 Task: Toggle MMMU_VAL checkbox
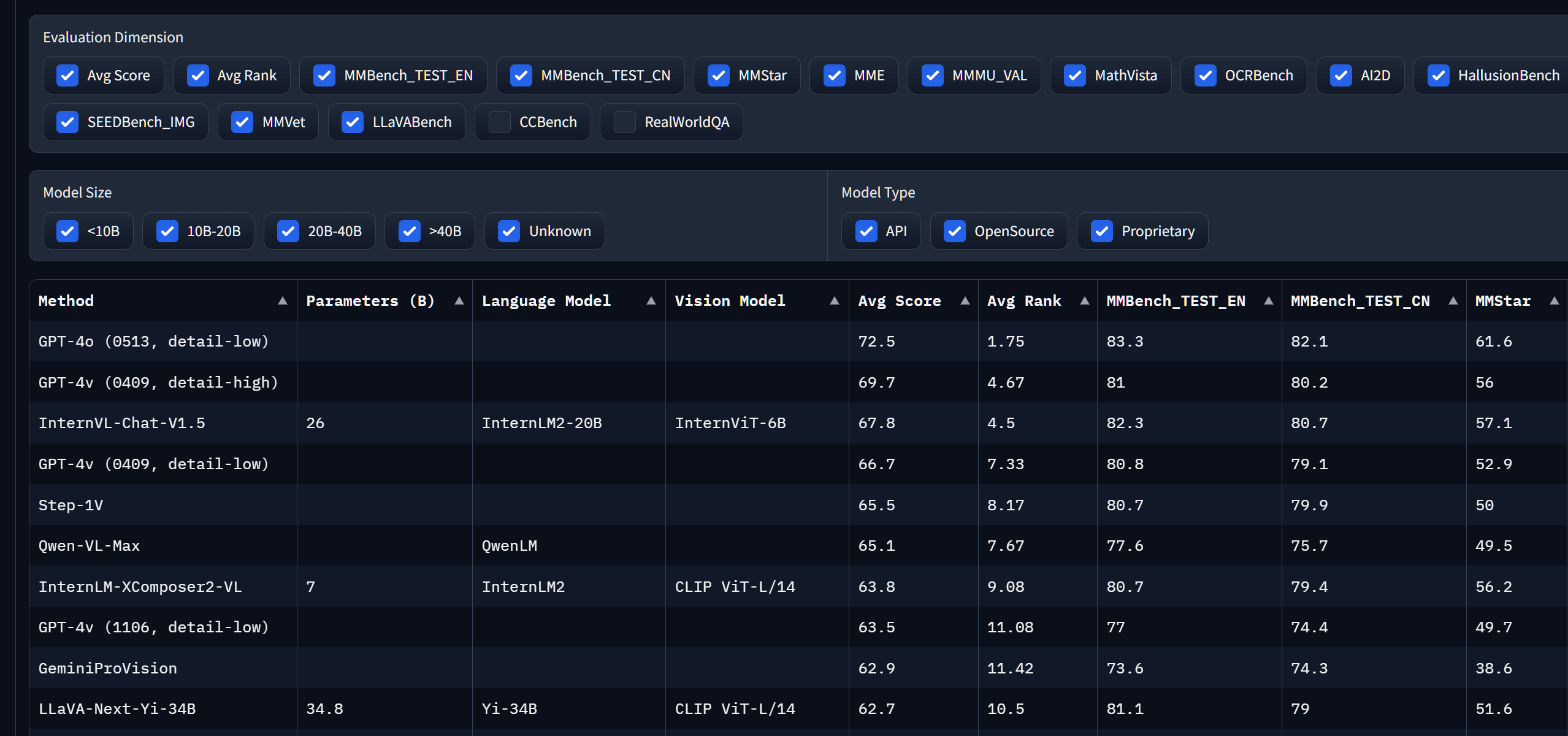point(933,75)
